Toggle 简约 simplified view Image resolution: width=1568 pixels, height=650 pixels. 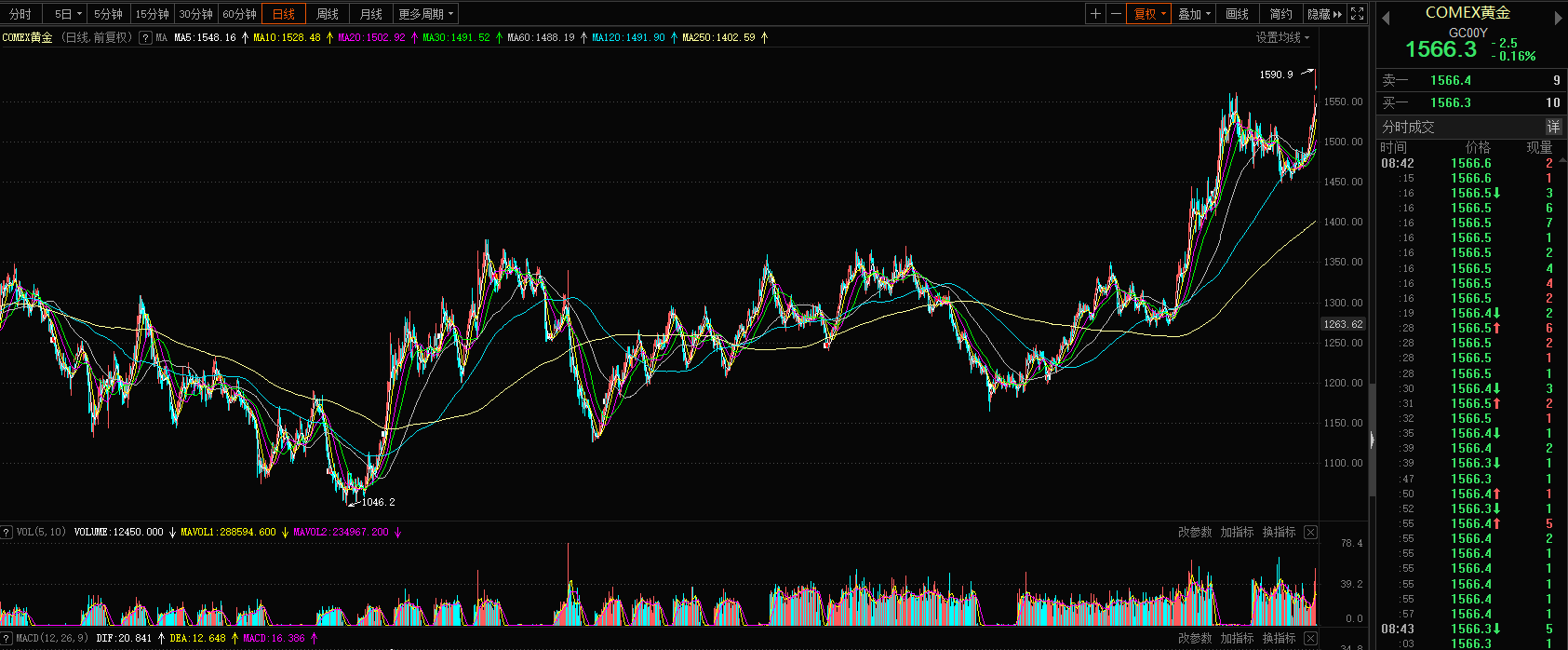tap(1281, 14)
